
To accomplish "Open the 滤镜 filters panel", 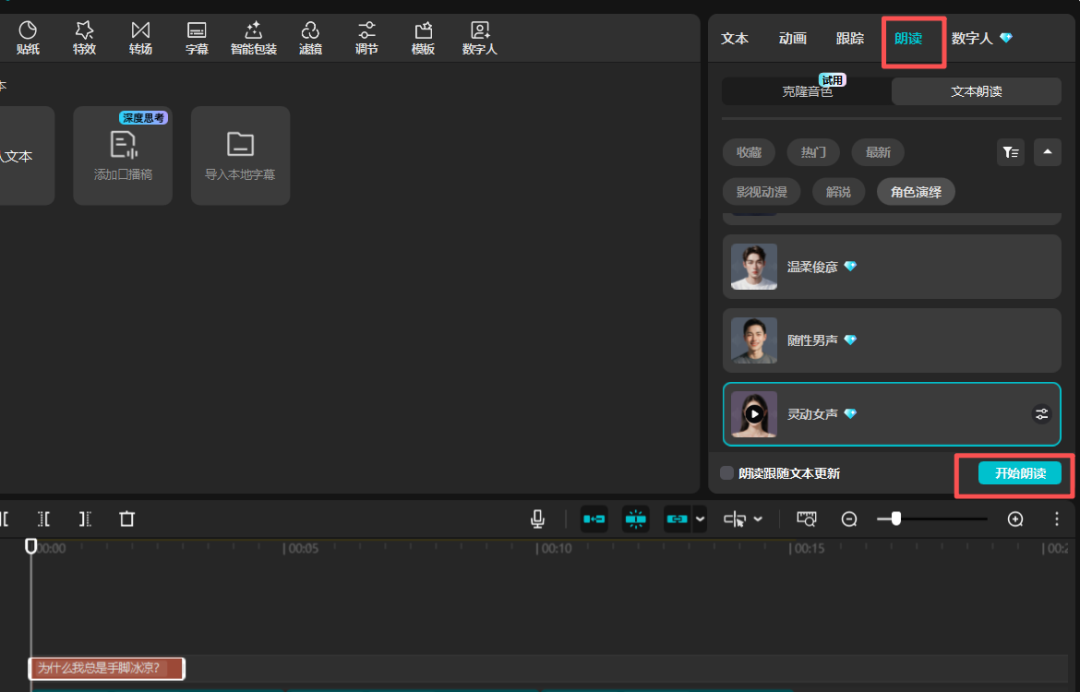I will click(310, 37).
